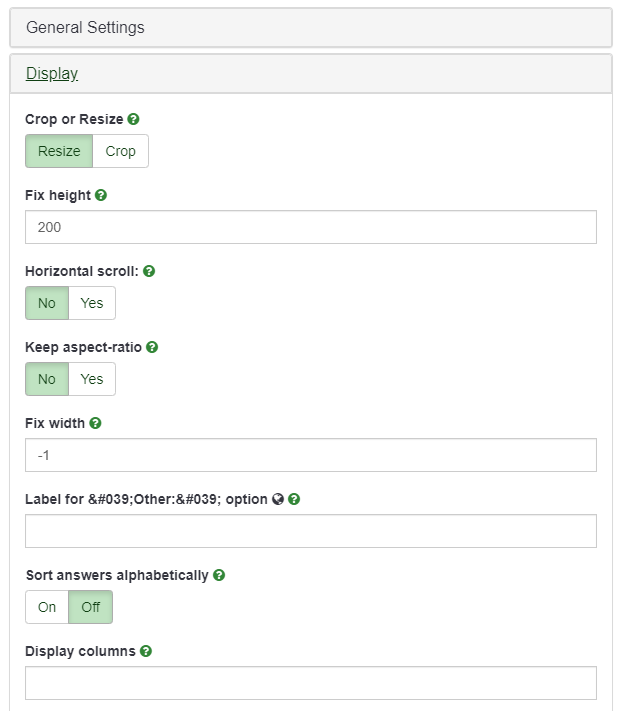Open help tooltip for Horizontal scroll

click(149, 271)
